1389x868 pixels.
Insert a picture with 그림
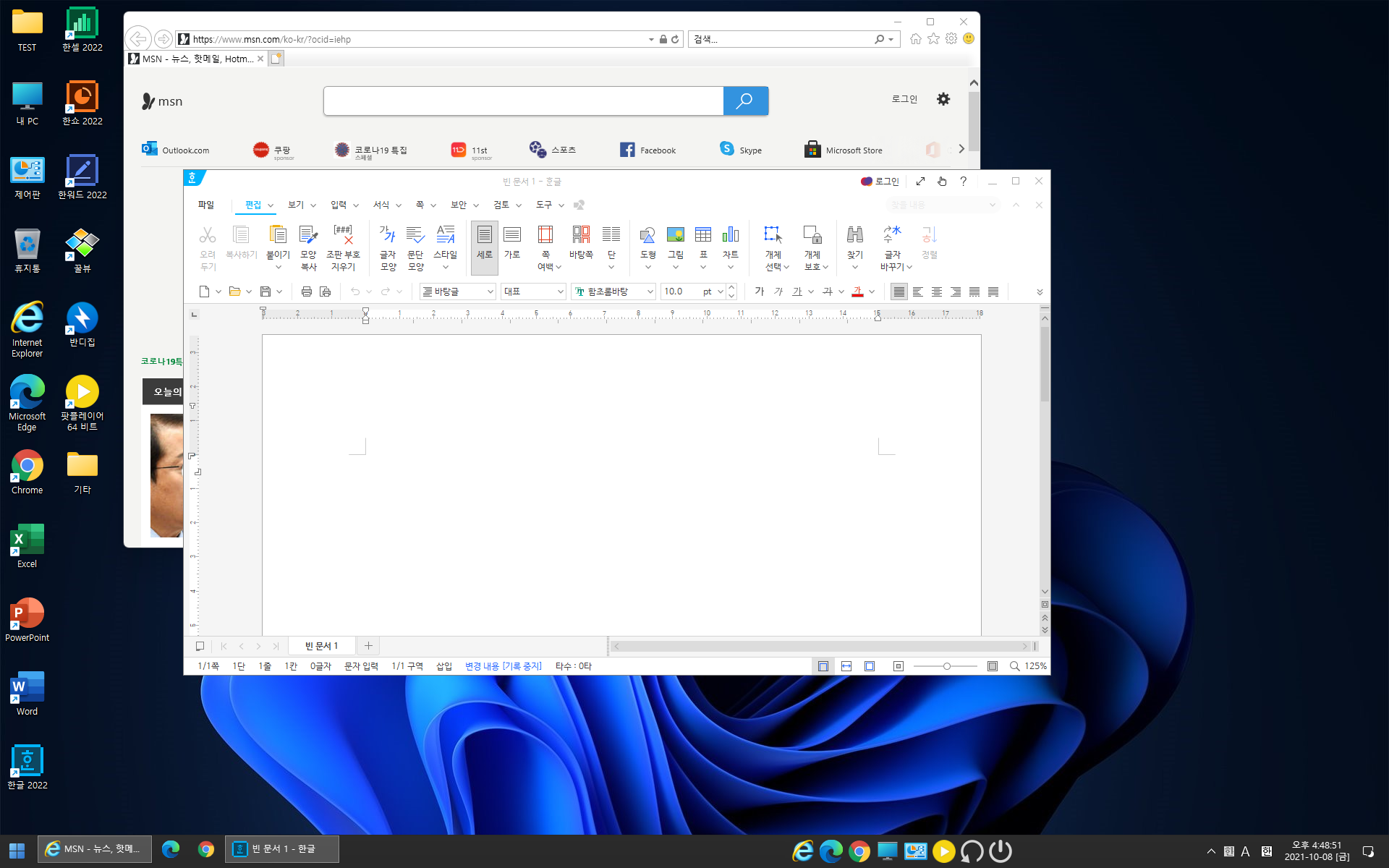pos(676,234)
